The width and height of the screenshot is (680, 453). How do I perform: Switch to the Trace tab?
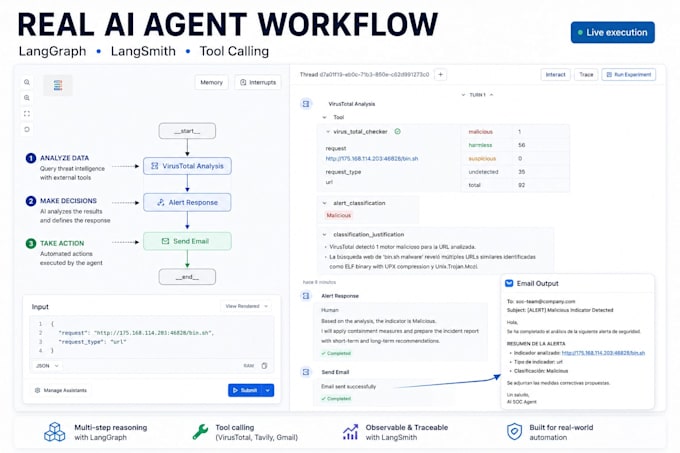(586, 75)
